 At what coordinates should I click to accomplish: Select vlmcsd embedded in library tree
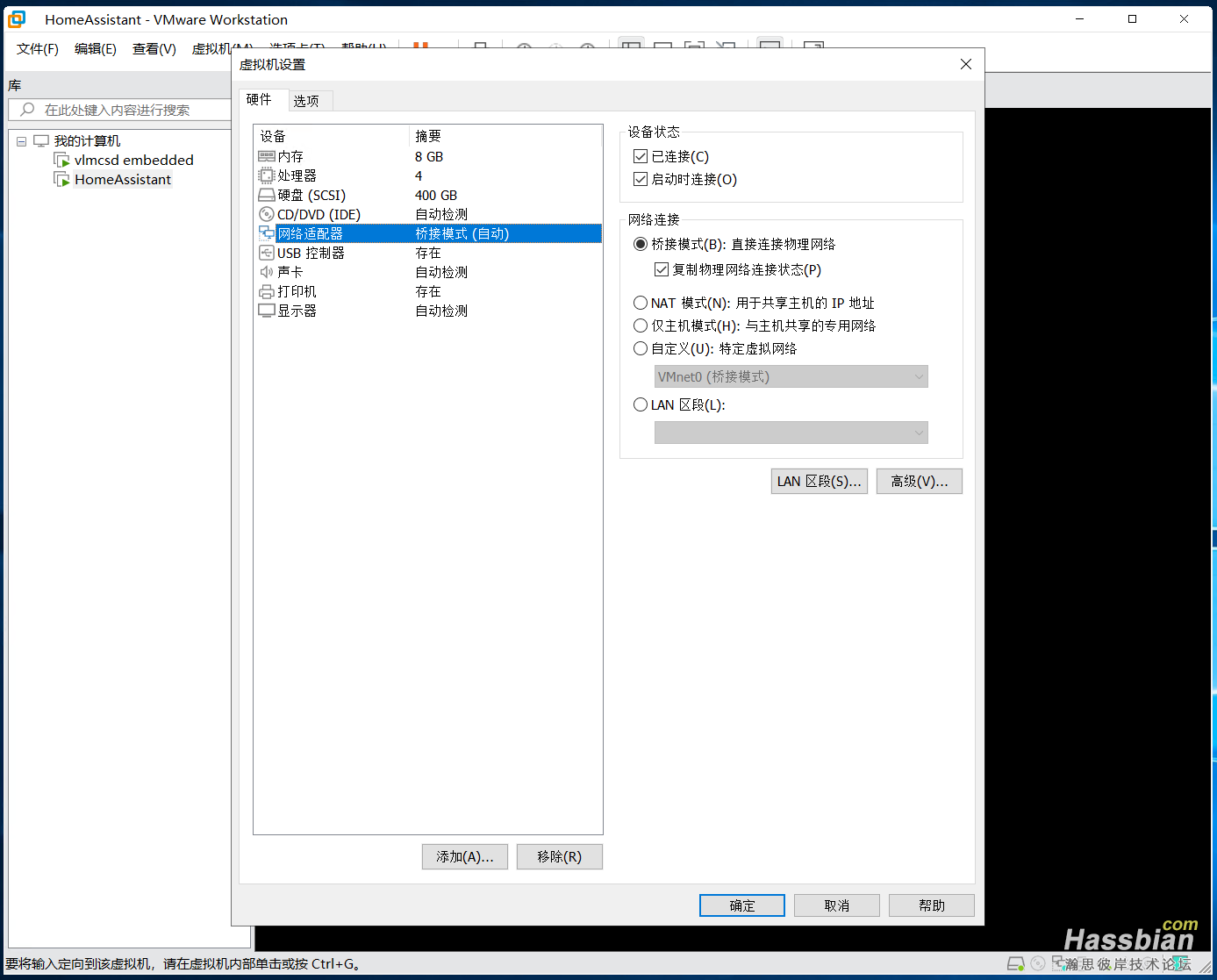(134, 160)
